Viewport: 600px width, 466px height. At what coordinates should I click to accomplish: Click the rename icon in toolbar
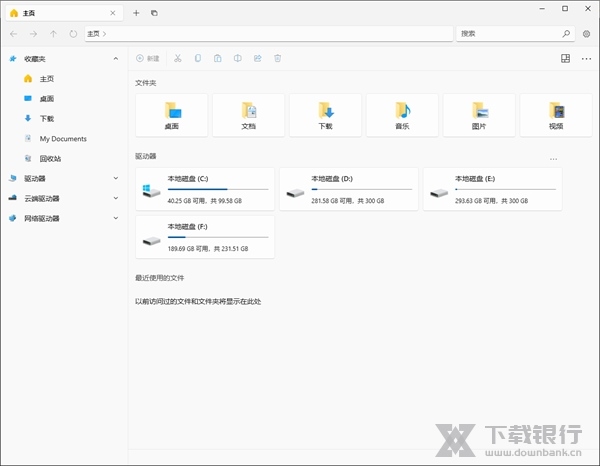click(238, 58)
